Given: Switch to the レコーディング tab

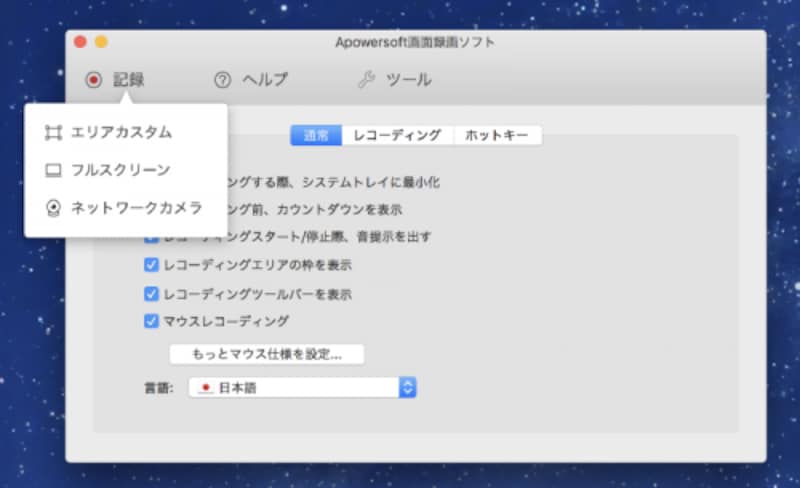Looking at the screenshot, I should pos(397,135).
